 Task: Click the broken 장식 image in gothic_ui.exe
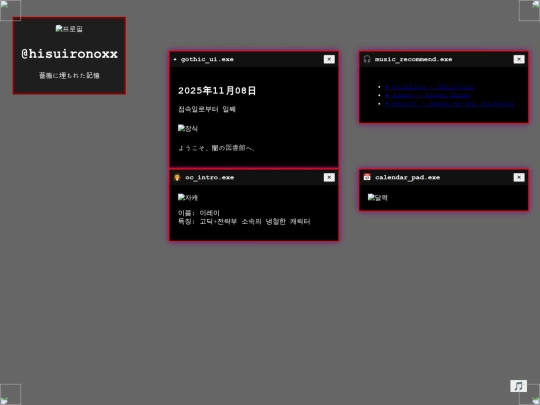tap(188, 128)
